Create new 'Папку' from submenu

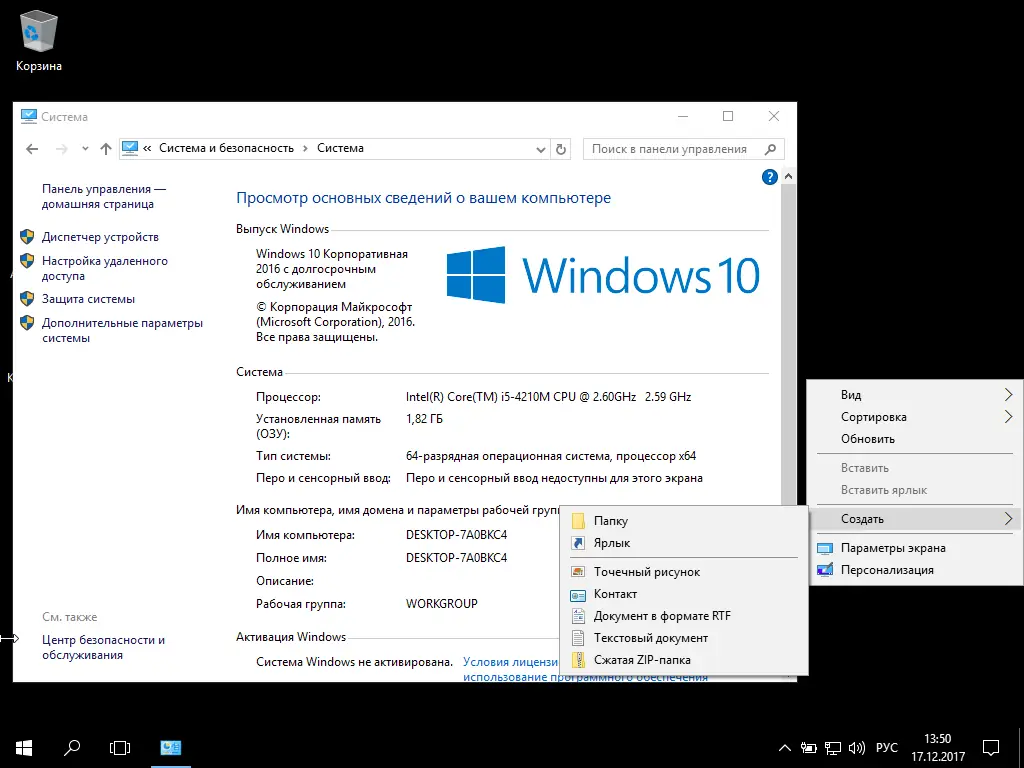pos(684,521)
